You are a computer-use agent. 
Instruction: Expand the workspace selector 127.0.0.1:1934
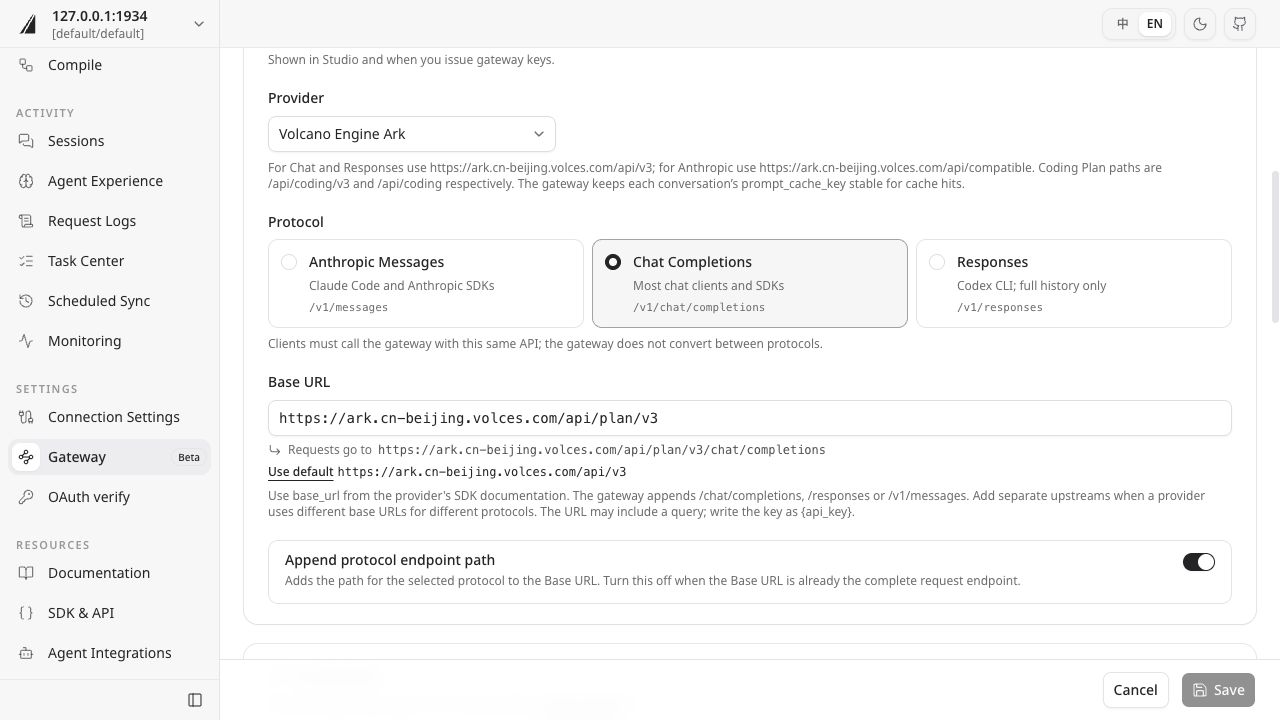[112, 24]
